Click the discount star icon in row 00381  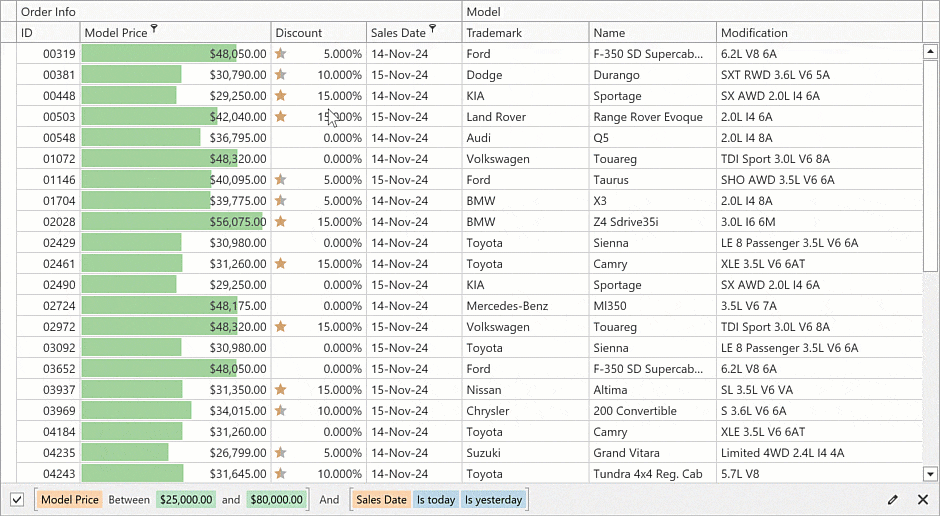point(281,74)
